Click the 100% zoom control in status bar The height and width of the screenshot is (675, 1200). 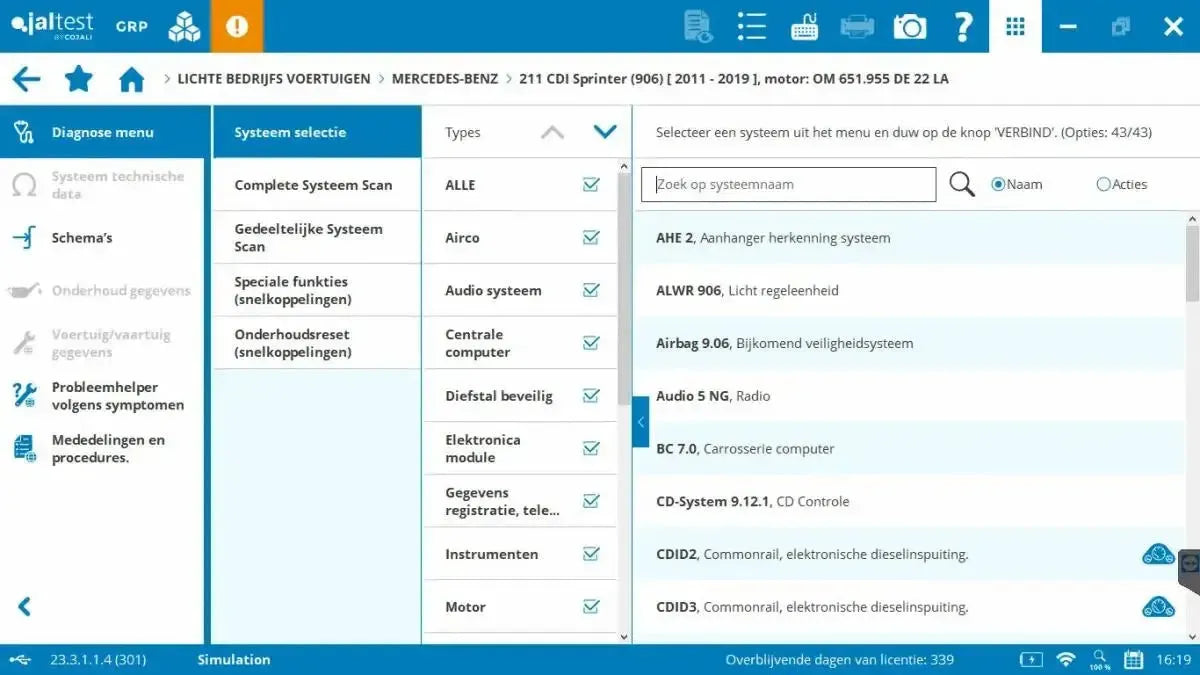pyautogui.click(x=1100, y=659)
